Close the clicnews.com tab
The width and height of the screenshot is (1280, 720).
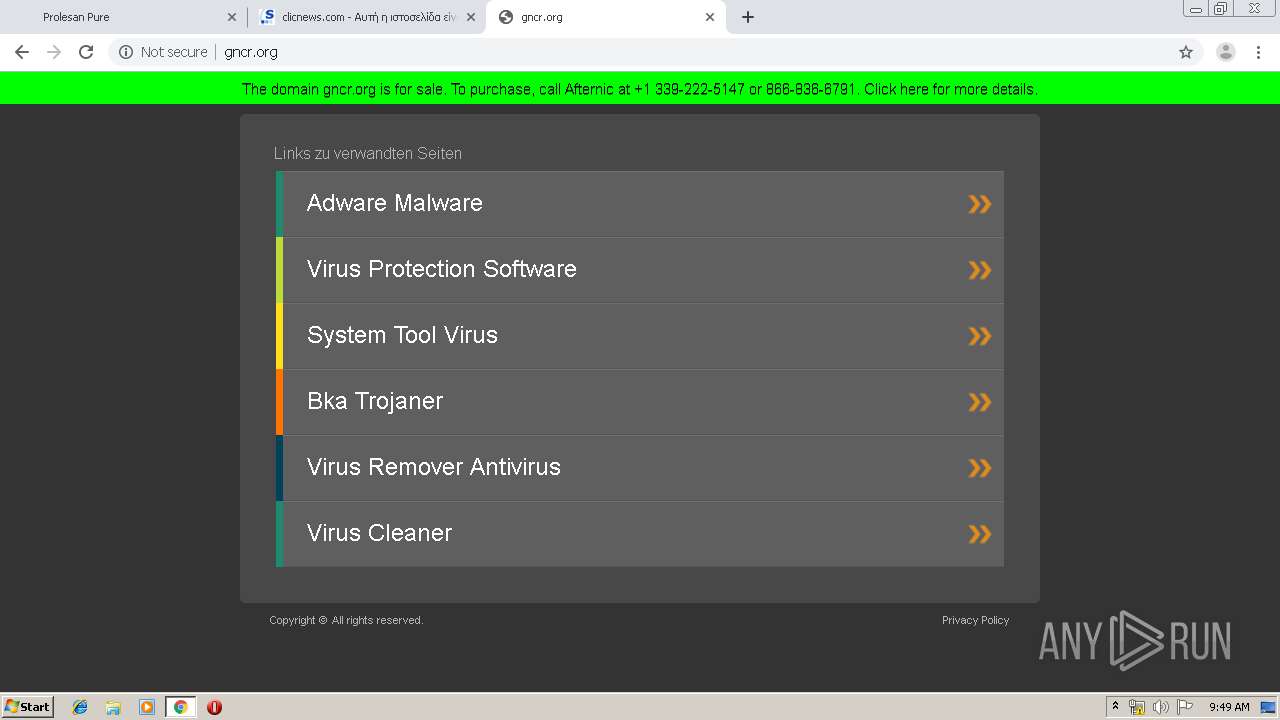coord(471,17)
